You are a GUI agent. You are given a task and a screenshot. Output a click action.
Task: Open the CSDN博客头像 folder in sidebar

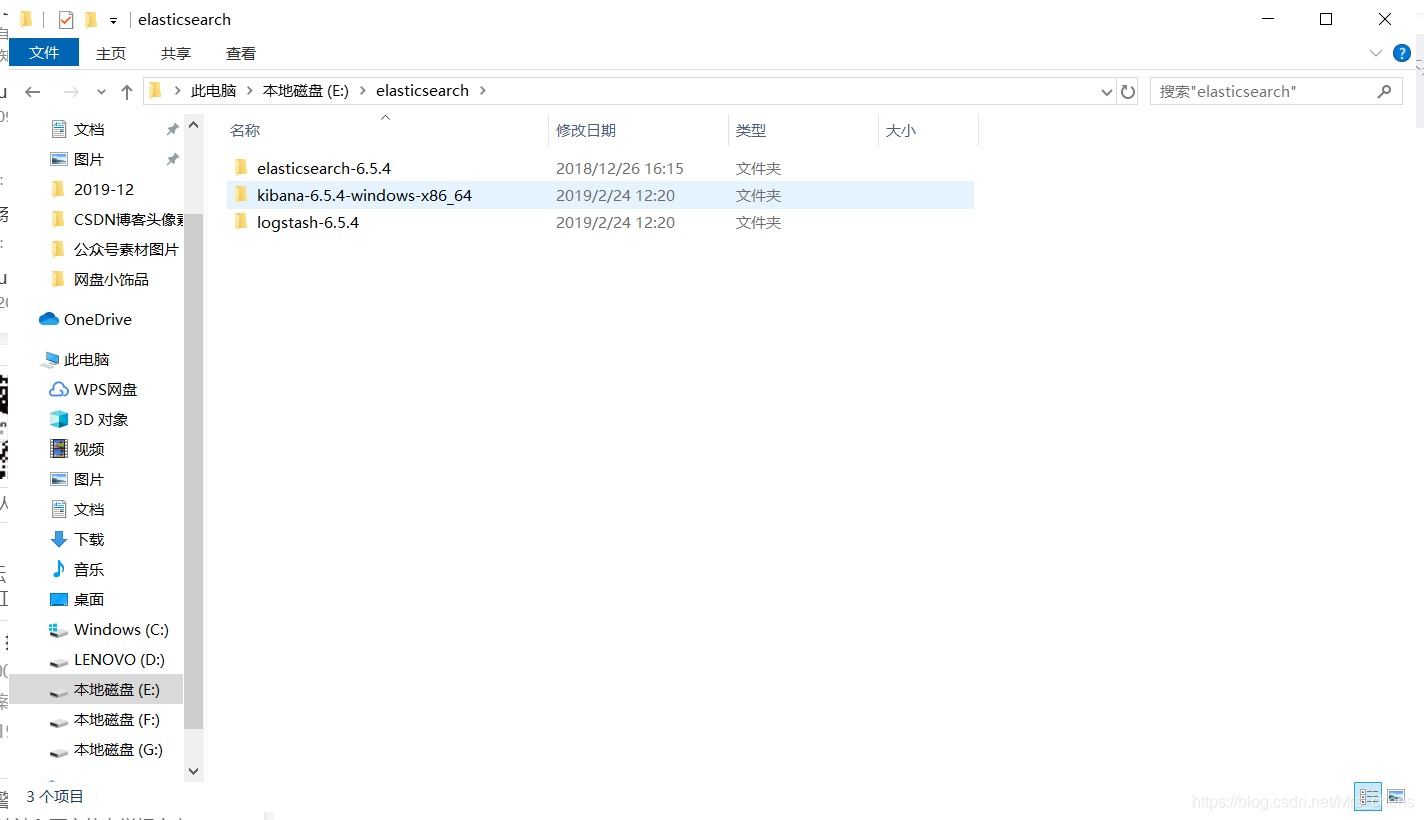128,219
